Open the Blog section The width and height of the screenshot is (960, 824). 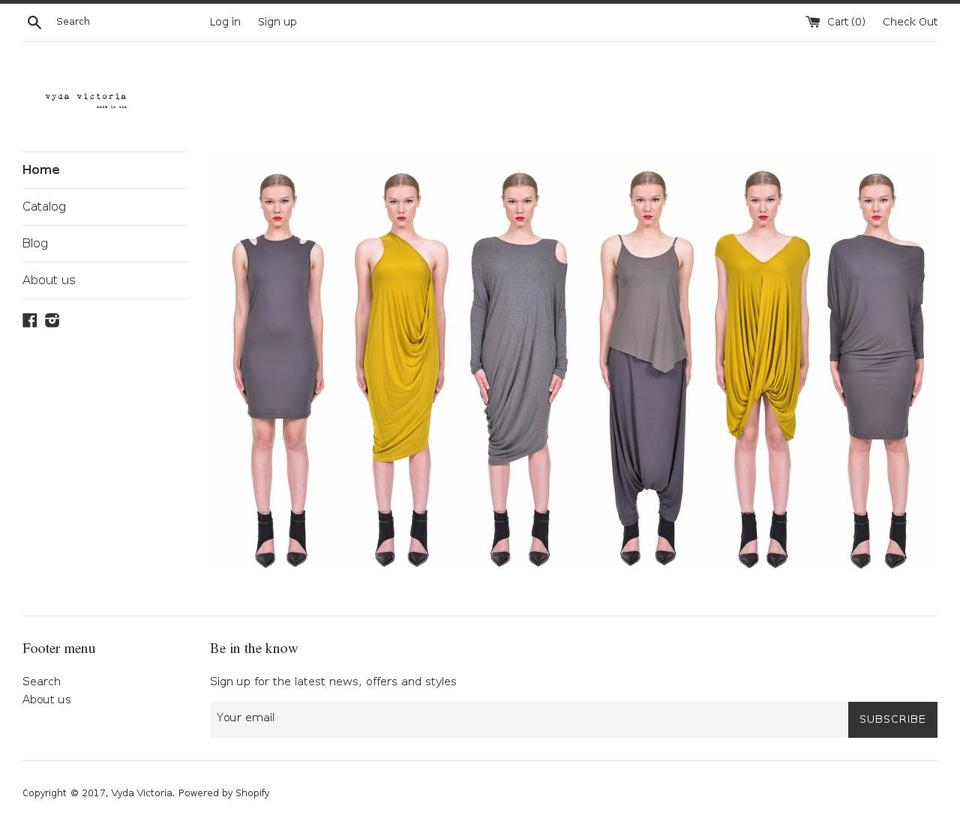coord(35,243)
